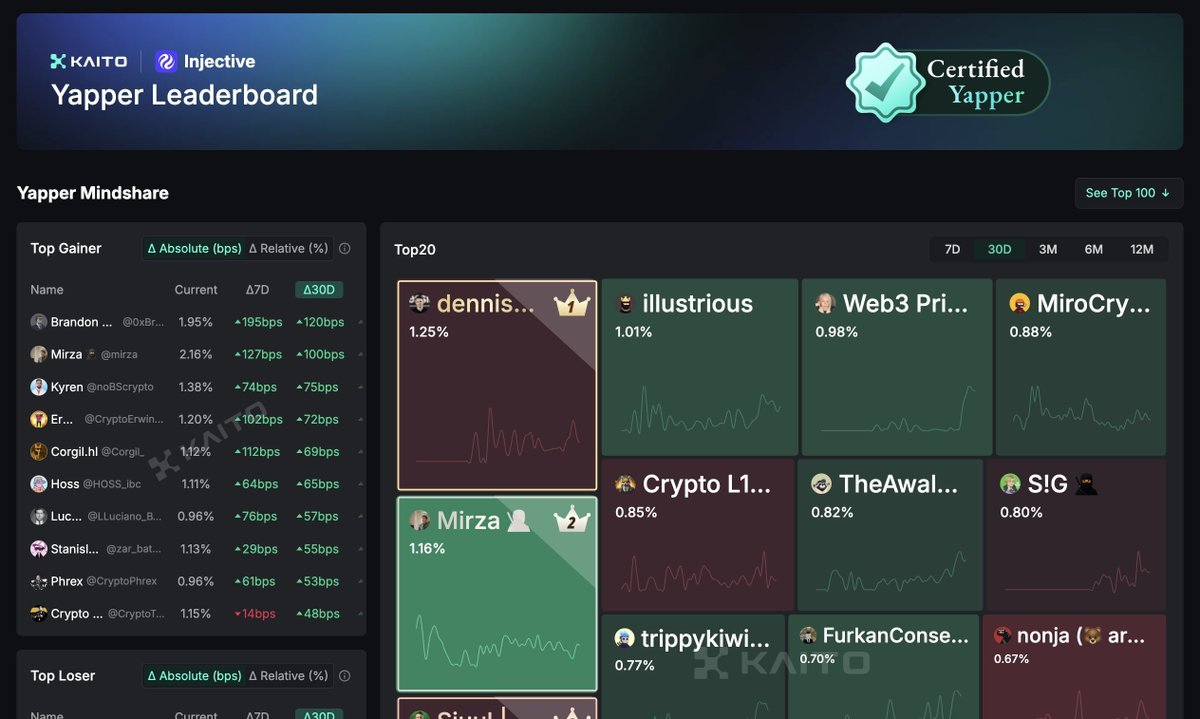The width and height of the screenshot is (1200, 719).
Task: Click the avatar in the @zar_bat row
Action: pos(39,549)
